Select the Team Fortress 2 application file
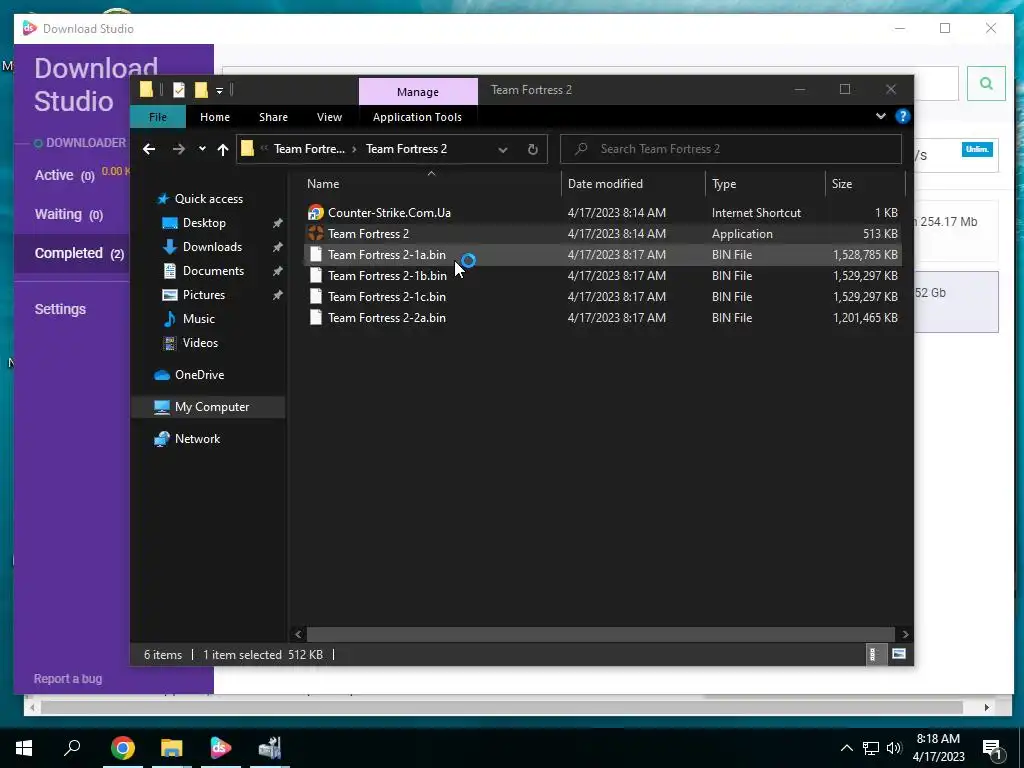The height and width of the screenshot is (768, 1024). click(603, 234)
